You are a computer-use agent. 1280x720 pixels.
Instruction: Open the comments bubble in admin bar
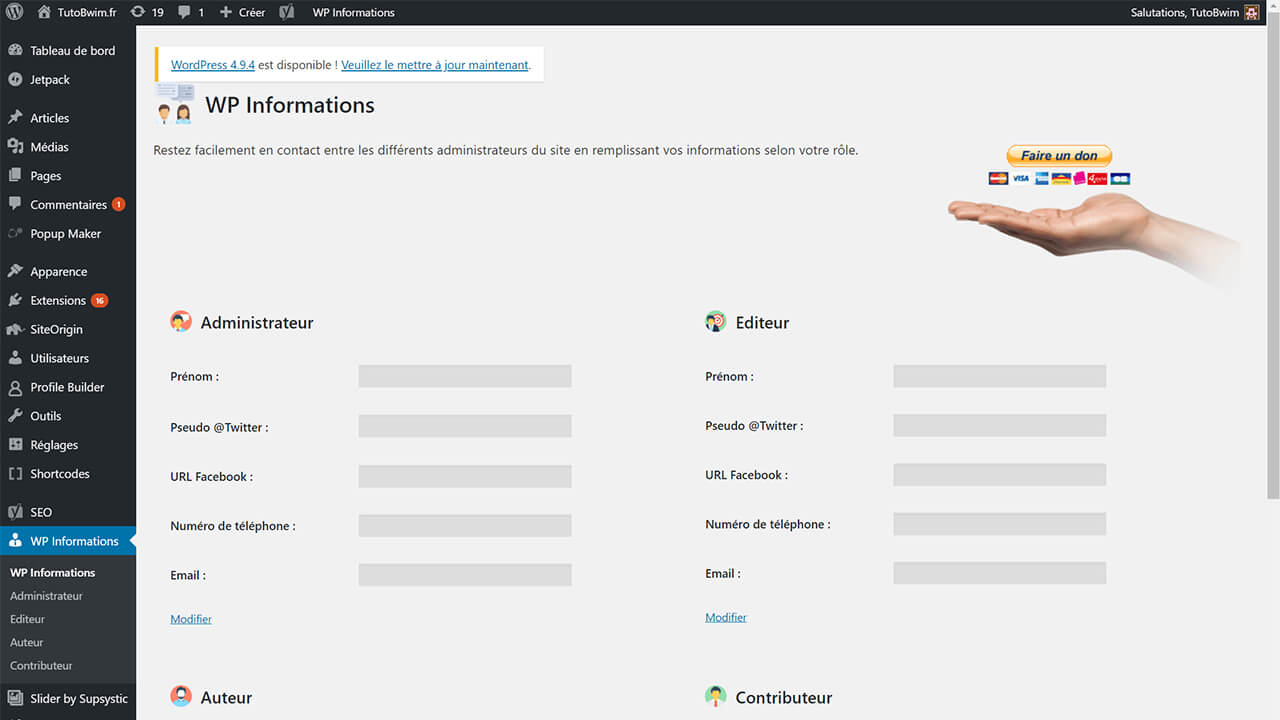point(184,12)
